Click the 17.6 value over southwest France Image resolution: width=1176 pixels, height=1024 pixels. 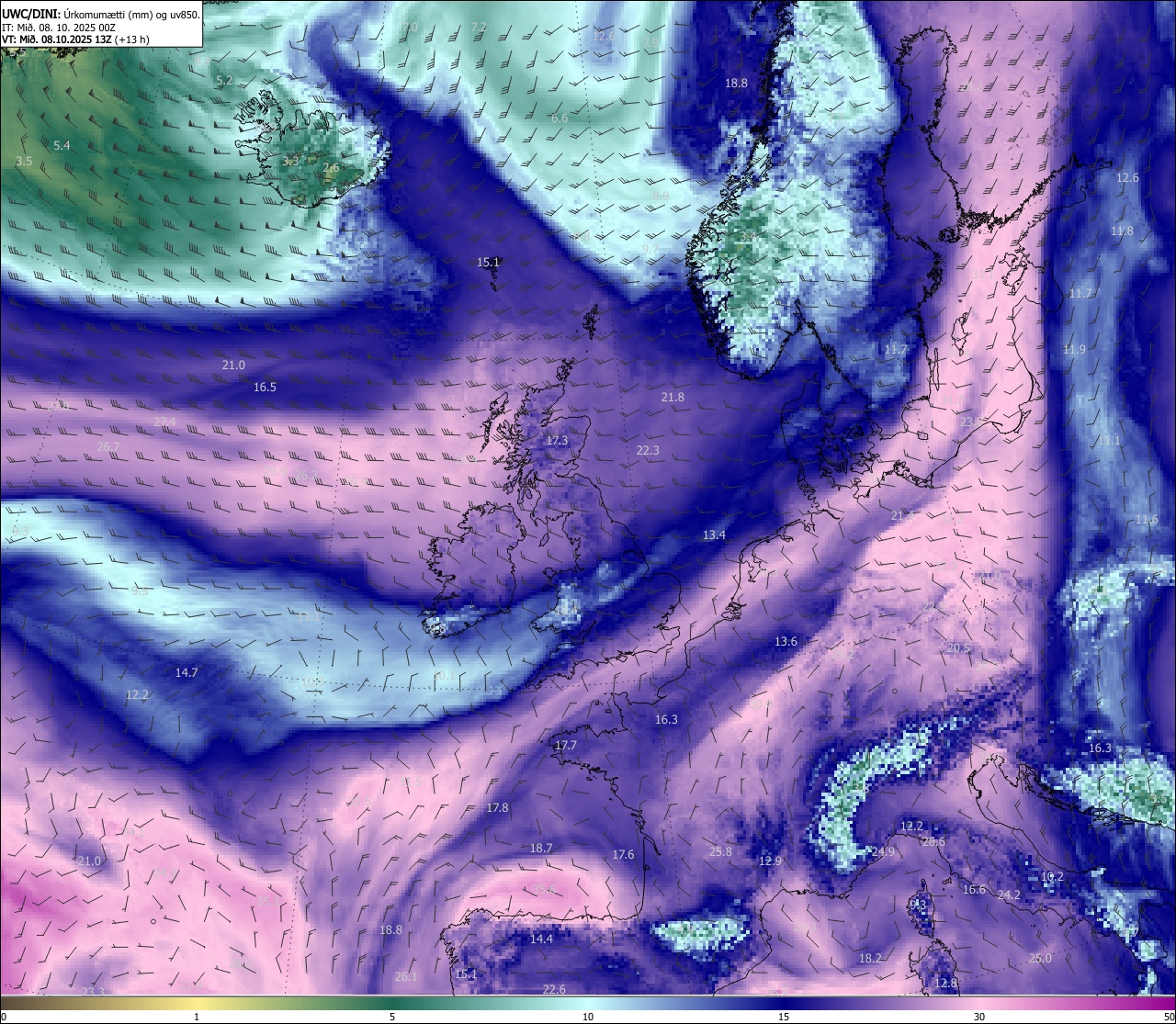point(623,854)
